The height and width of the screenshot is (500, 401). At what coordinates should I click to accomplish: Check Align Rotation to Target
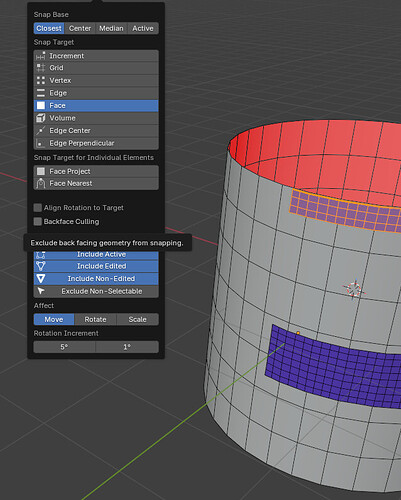38,208
